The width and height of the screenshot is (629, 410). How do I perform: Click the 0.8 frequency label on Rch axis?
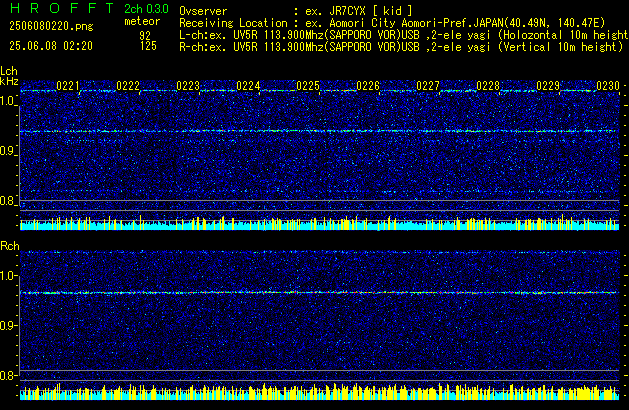[x=8, y=375]
